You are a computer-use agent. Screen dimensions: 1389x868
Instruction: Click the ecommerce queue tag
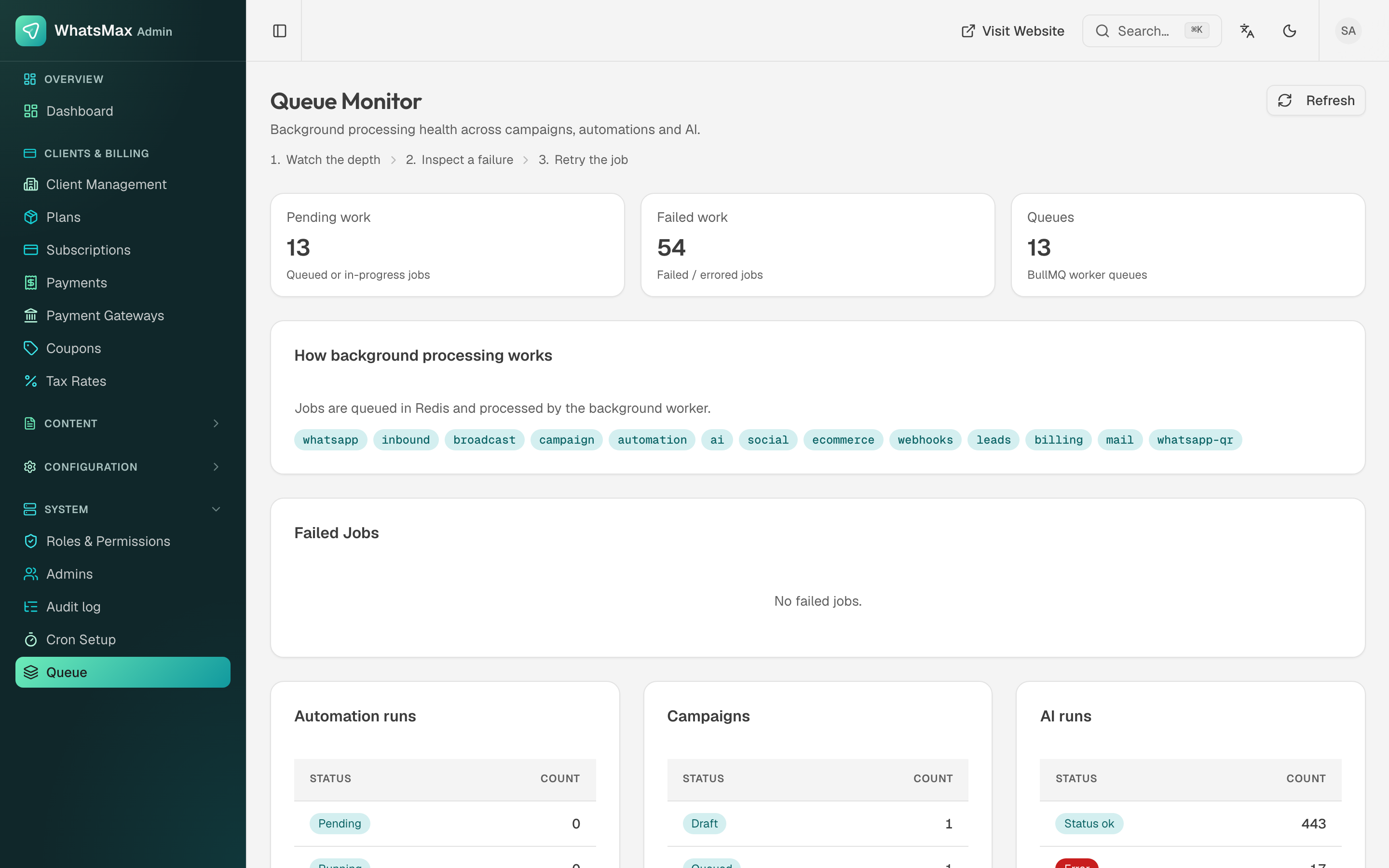click(x=843, y=440)
